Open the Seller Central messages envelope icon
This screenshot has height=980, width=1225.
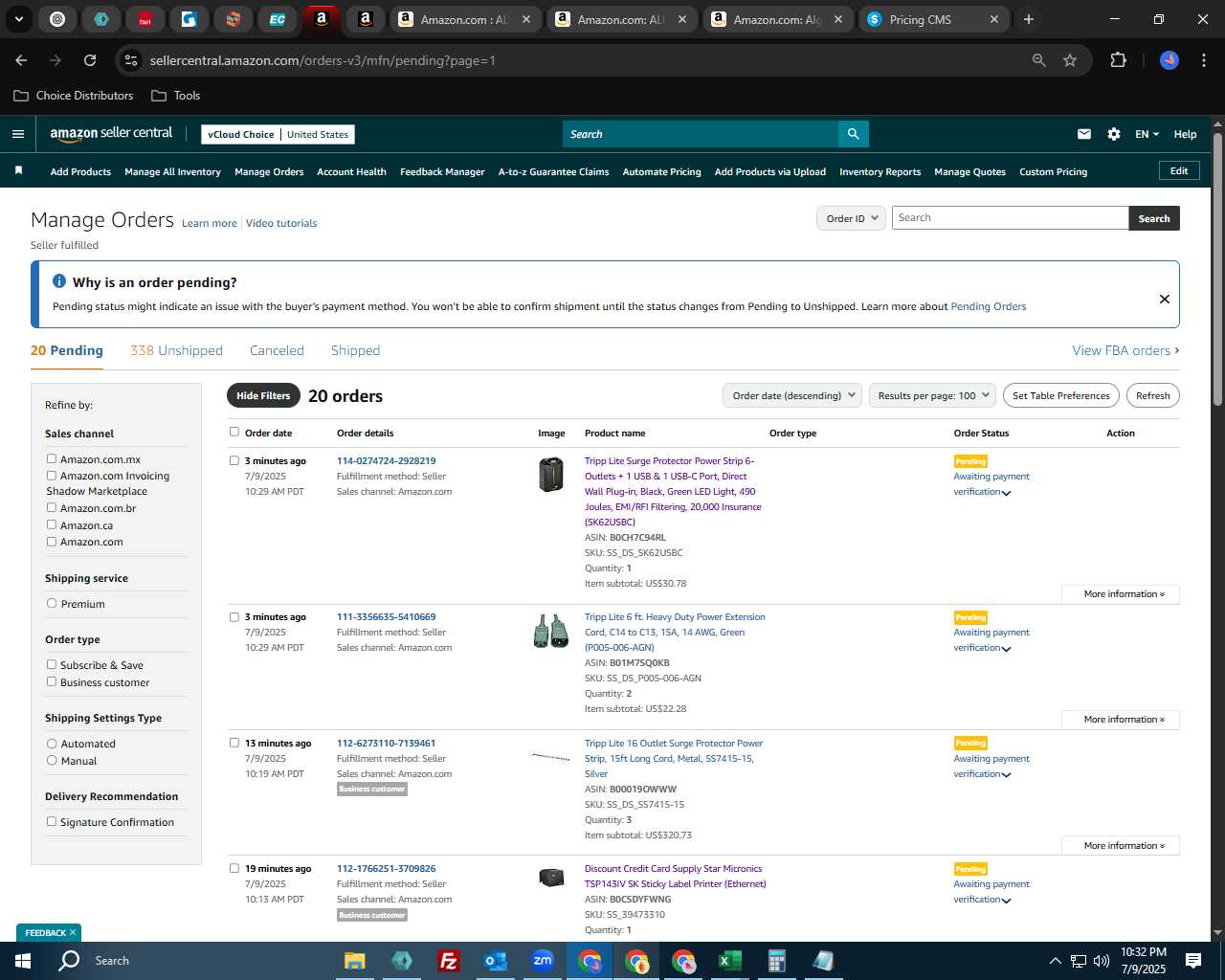(x=1084, y=134)
